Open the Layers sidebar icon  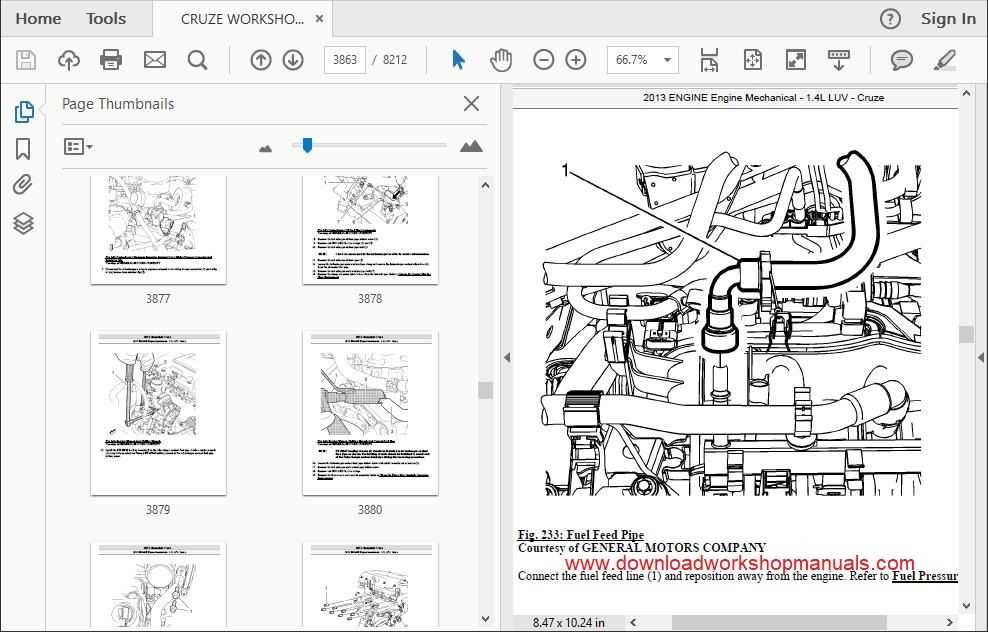(x=23, y=223)
